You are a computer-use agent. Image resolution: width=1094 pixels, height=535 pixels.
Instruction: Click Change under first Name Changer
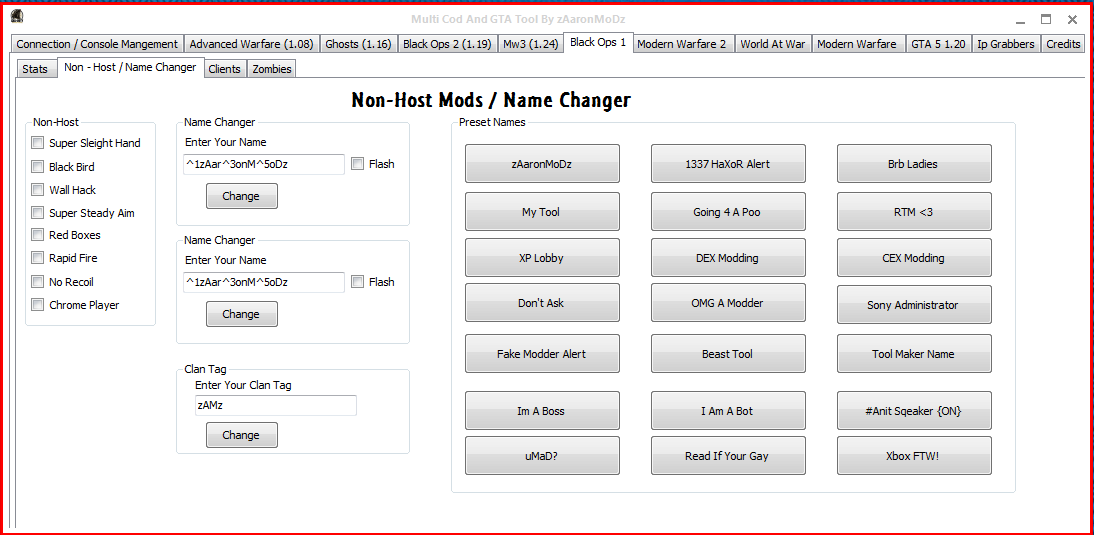[x=241, y=196]
